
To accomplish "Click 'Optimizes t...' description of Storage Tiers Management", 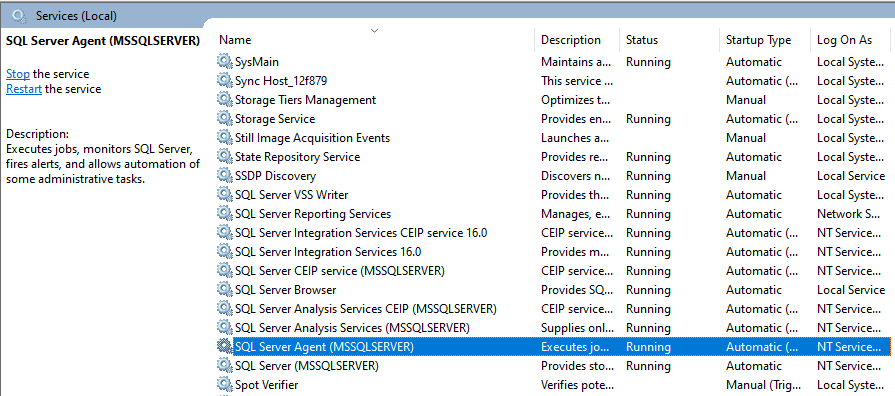I will click(575, 100).
